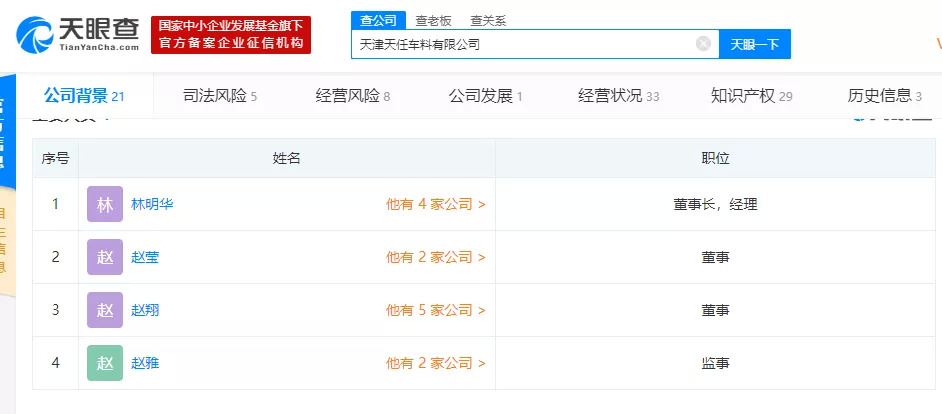The height and width of the screenshot is (414, 942).
Task: Open the 经营风险 section tab
Action: [352, 96]
